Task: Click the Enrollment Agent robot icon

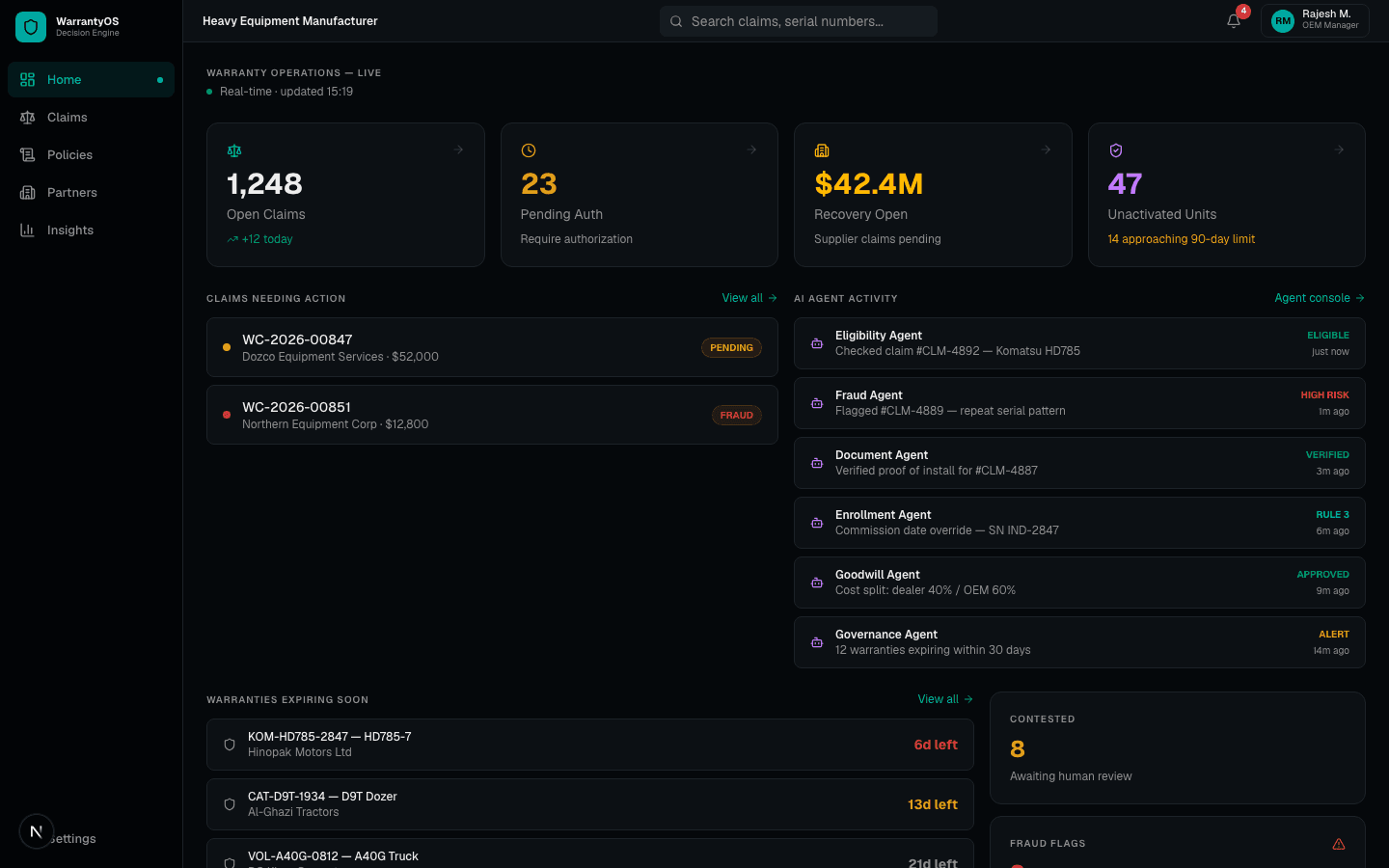Action: pos(817,523)
